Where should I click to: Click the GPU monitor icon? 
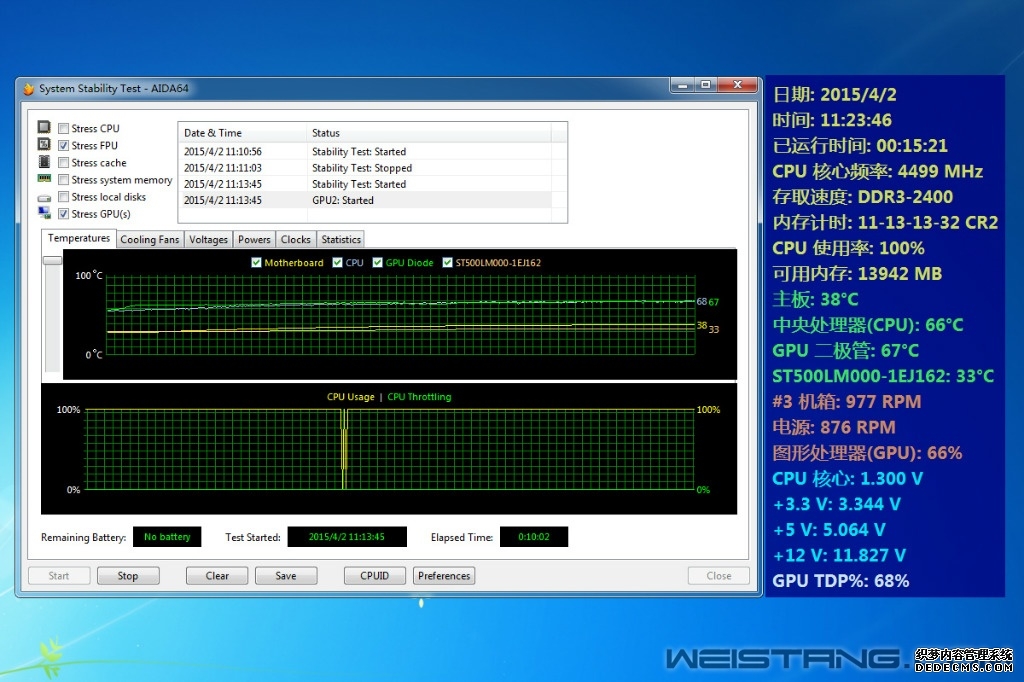(44, 213)
